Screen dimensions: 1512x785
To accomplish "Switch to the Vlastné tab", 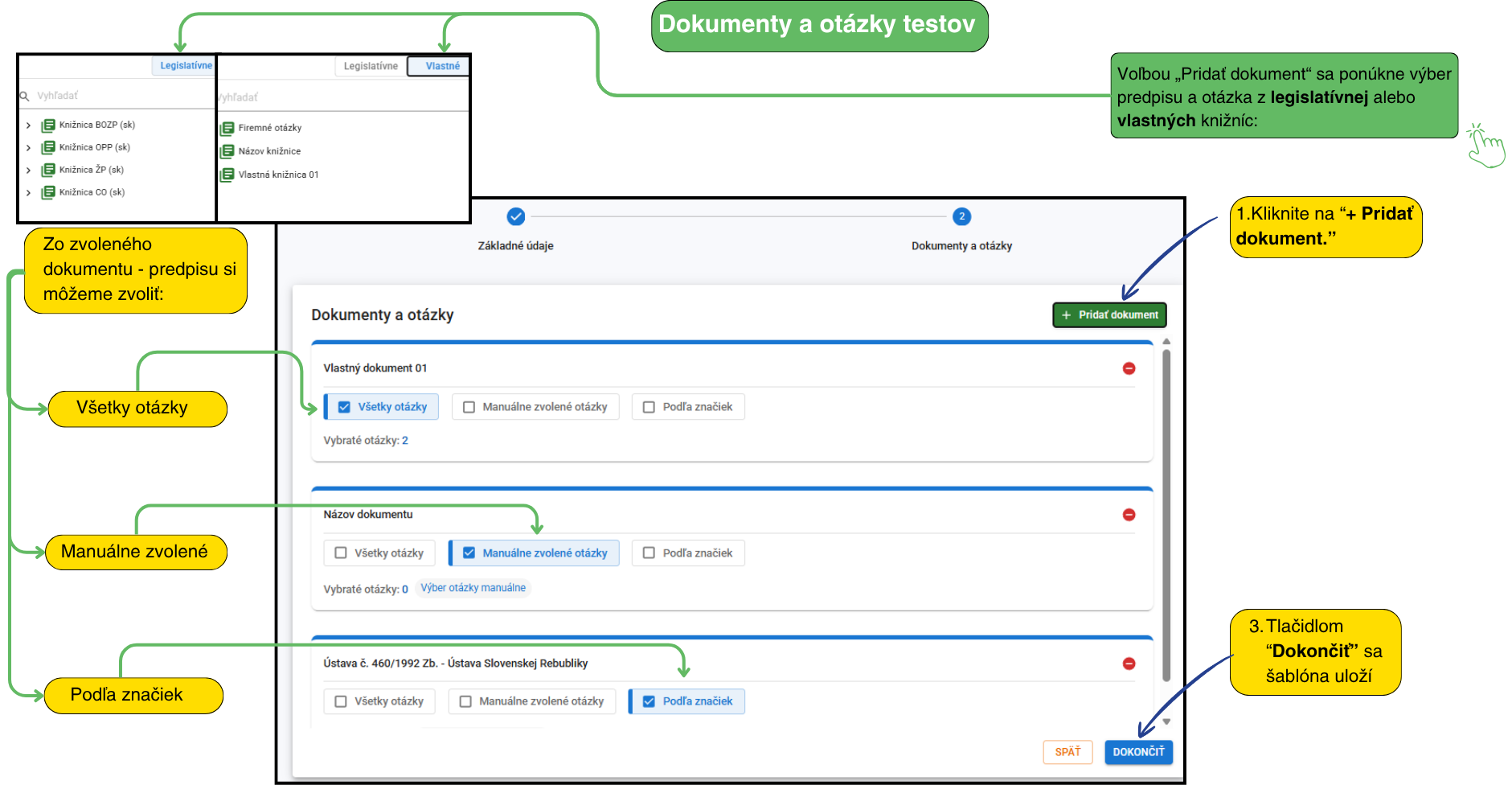I will (442, 66).
